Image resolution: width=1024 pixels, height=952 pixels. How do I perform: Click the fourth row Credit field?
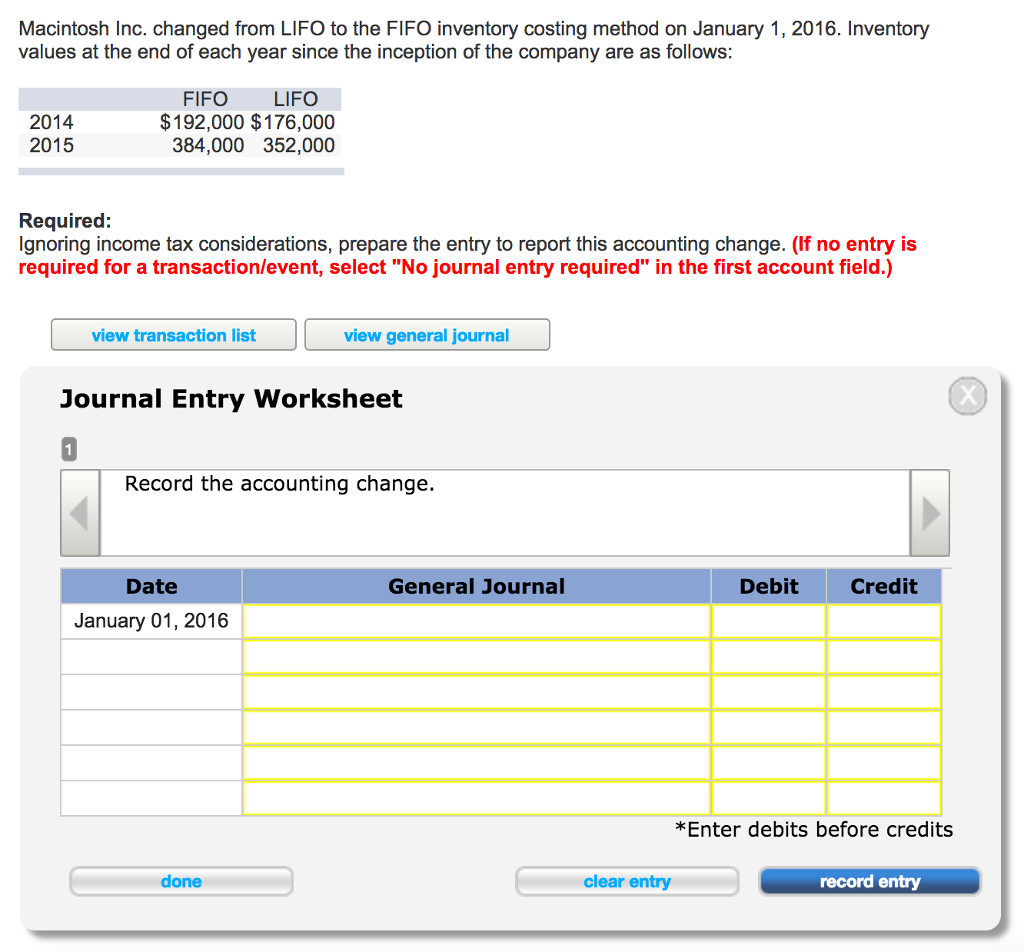coord(884,727)
